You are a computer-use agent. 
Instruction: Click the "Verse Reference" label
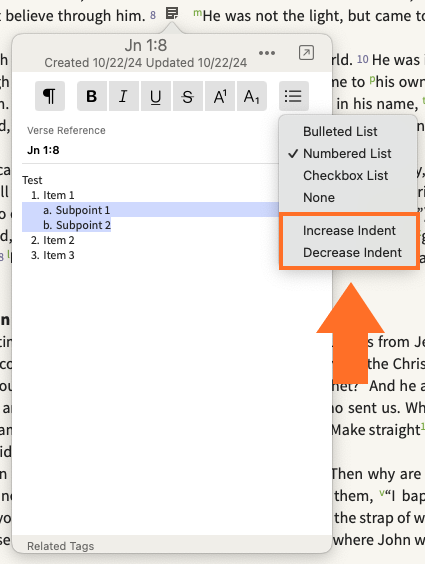(66, 131)
